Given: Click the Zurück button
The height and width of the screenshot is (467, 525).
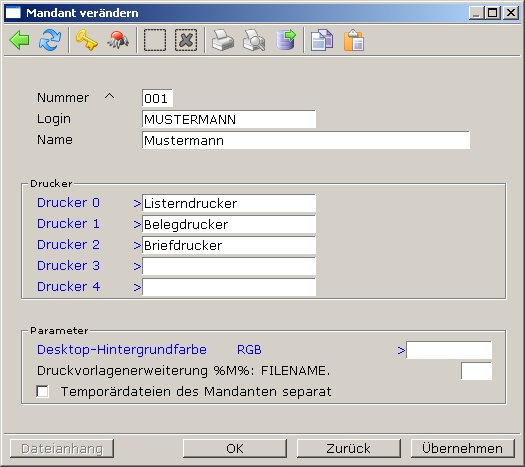Looking at the screenshot, I should click(x=349, y=449).
